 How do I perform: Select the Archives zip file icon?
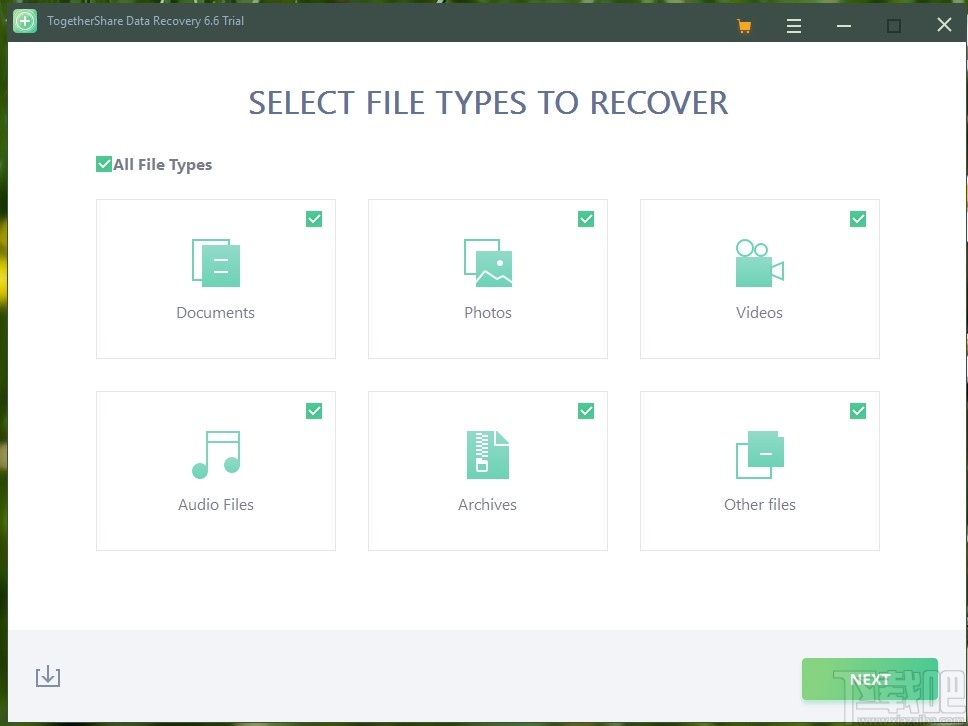pyautogui.click(x=487, y=454)
